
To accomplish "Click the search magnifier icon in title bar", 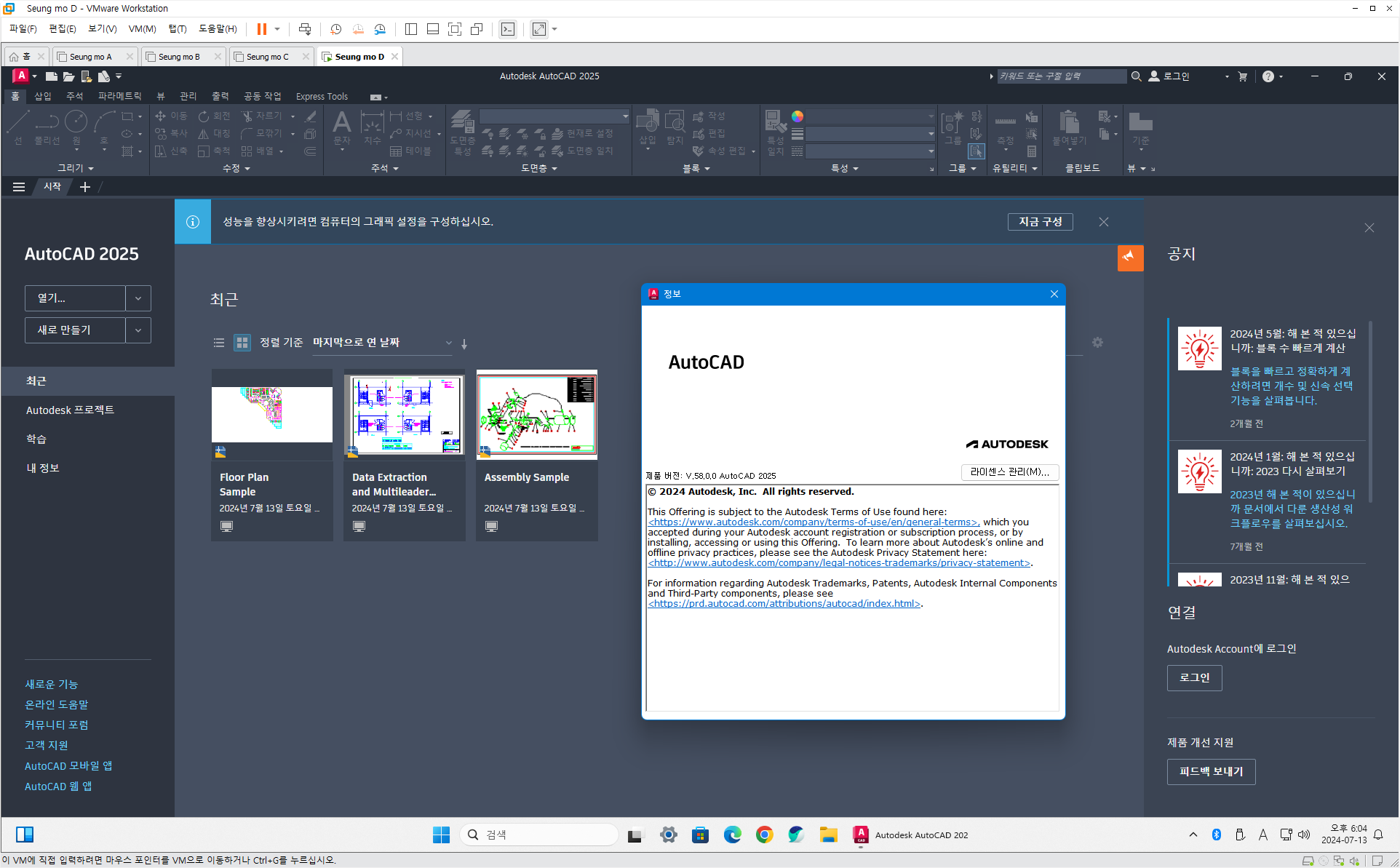I will point(1136,76).
